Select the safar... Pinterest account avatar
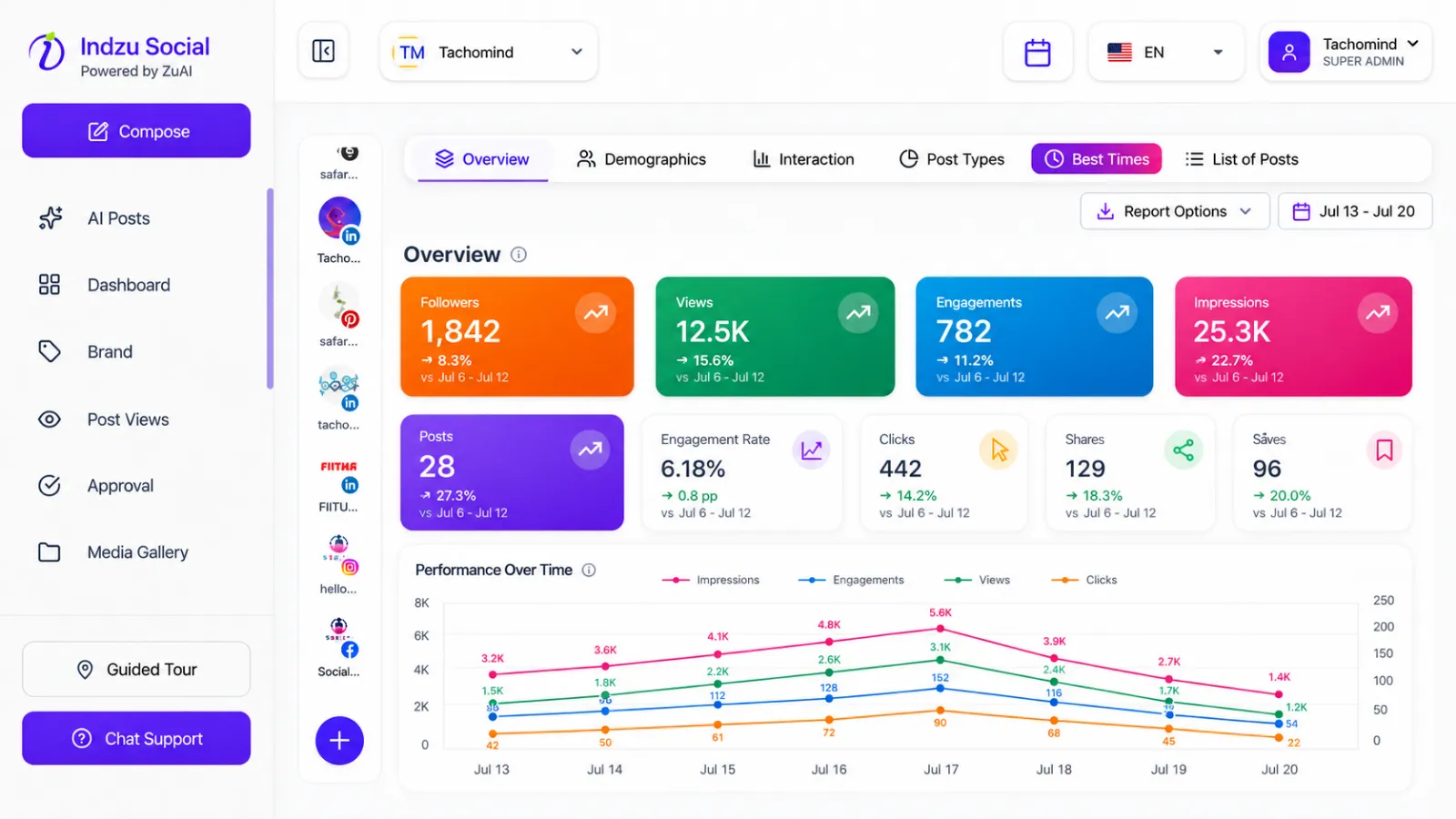The image size is (1456, 819). coord(339,305)
